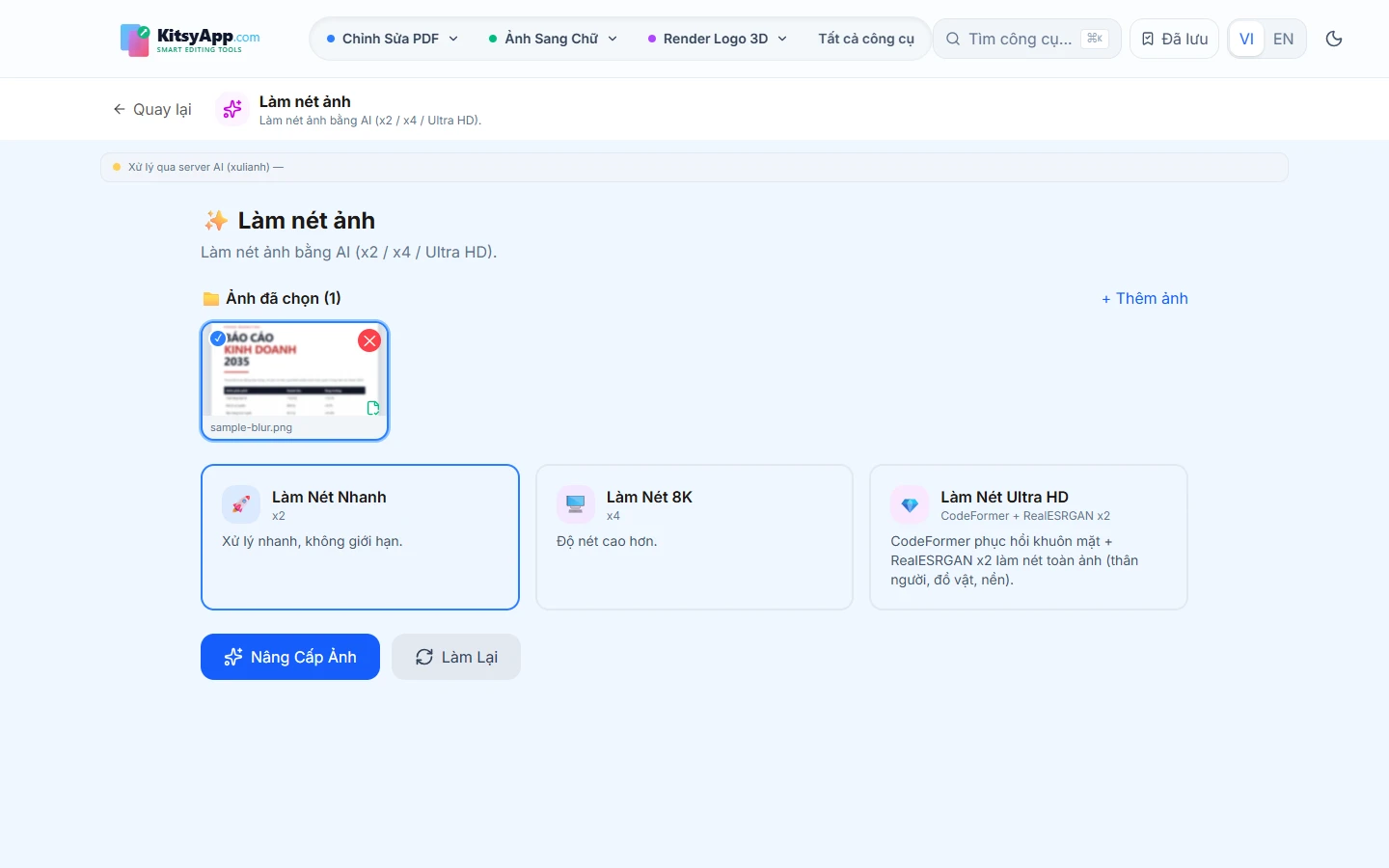
Task: Click the monitor icon of Làm Nét 8K
Action: [576, 504]
